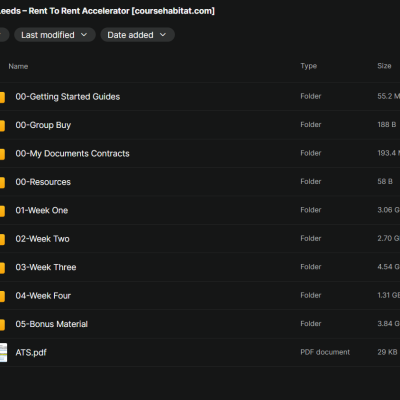The width and height of the screenshot is (400, 400).
Task: Open 05-Bonus Material folder name
Action: click(52, 324)
